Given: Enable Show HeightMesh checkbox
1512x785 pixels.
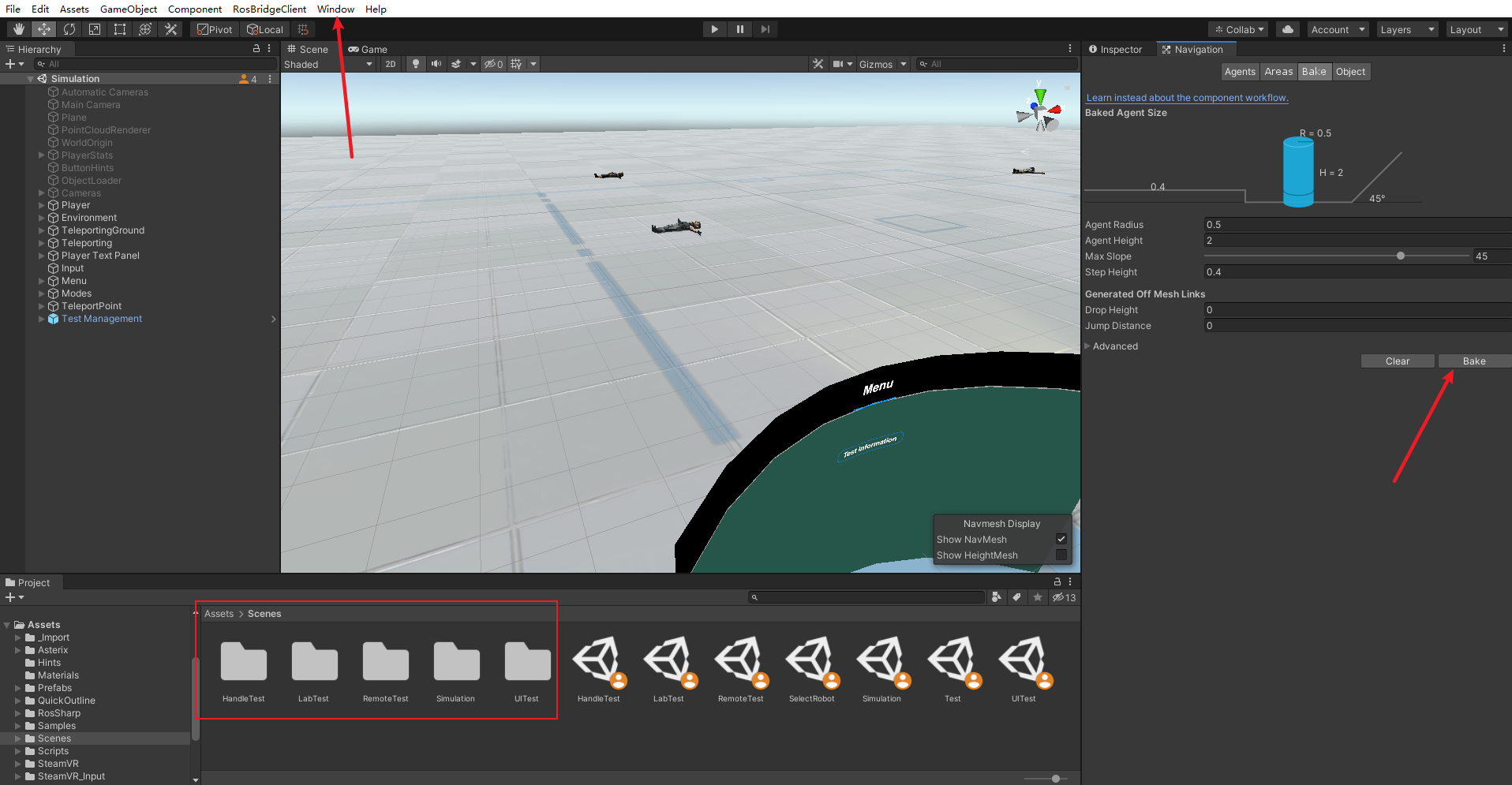Looking at the screenshot, I should 1061,555.
